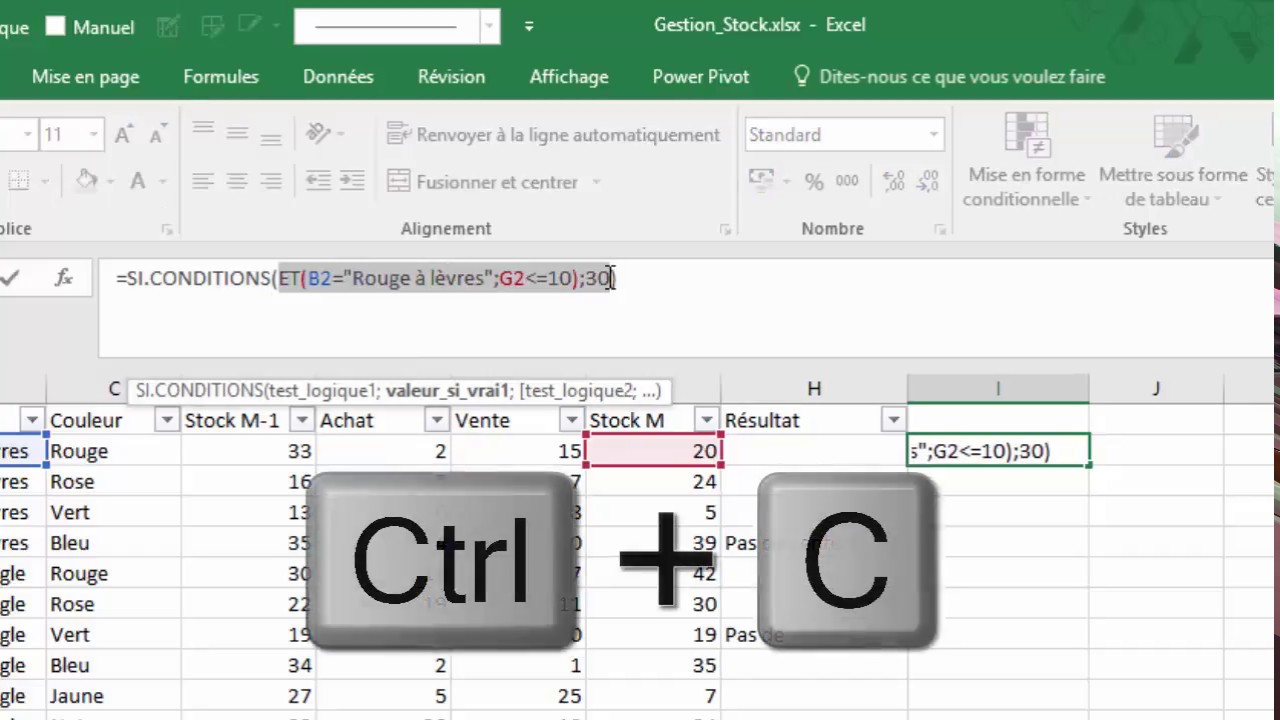This screenshot has height=720, width=1280.
Task: Expand the Fusionner et centrer dropdown arrow
Action: pyautogui.click(x=596, y=182)
